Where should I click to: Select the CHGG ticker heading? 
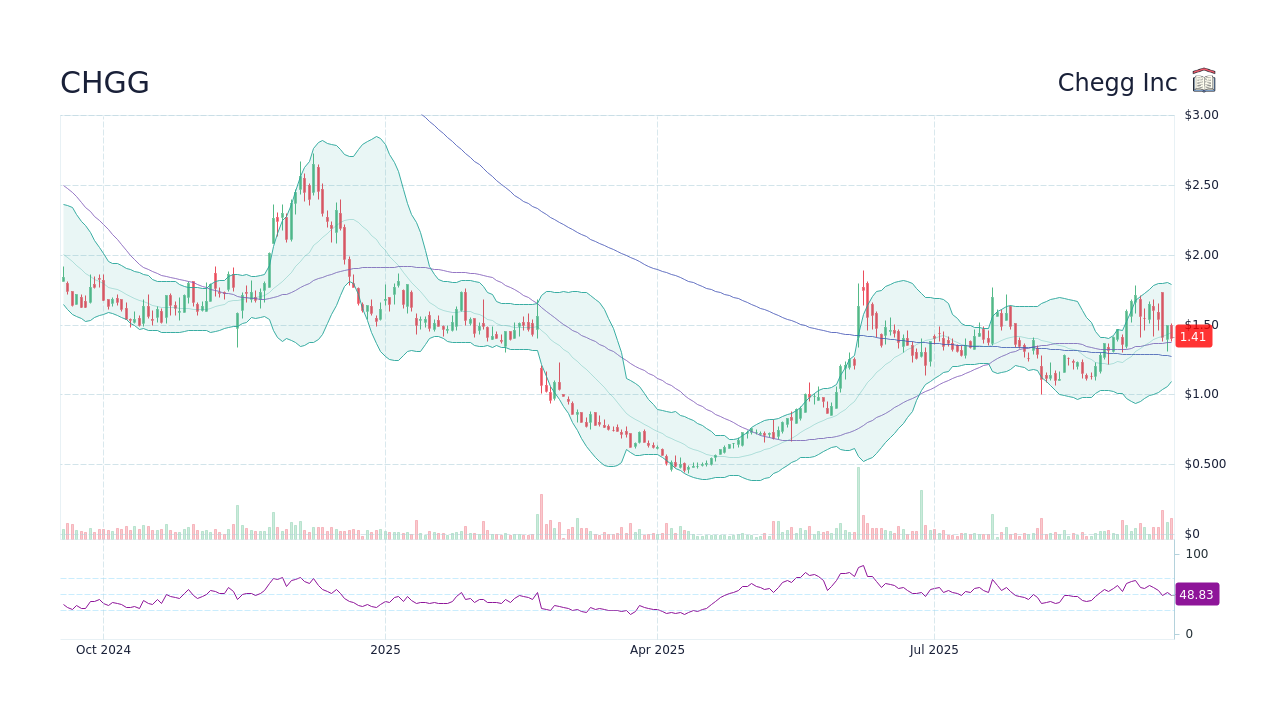point(104,82)
